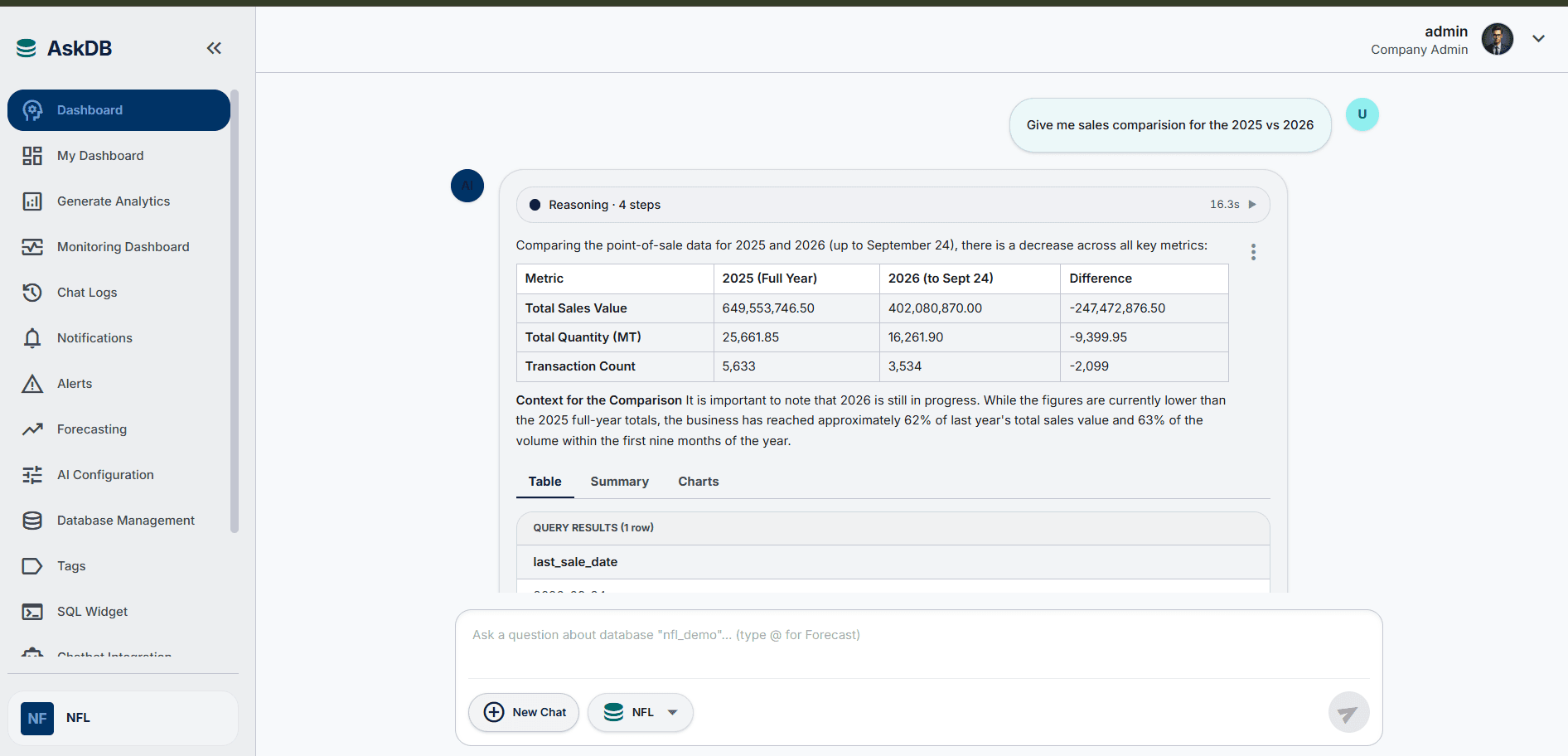Go to Database Management

click(119, 521)
